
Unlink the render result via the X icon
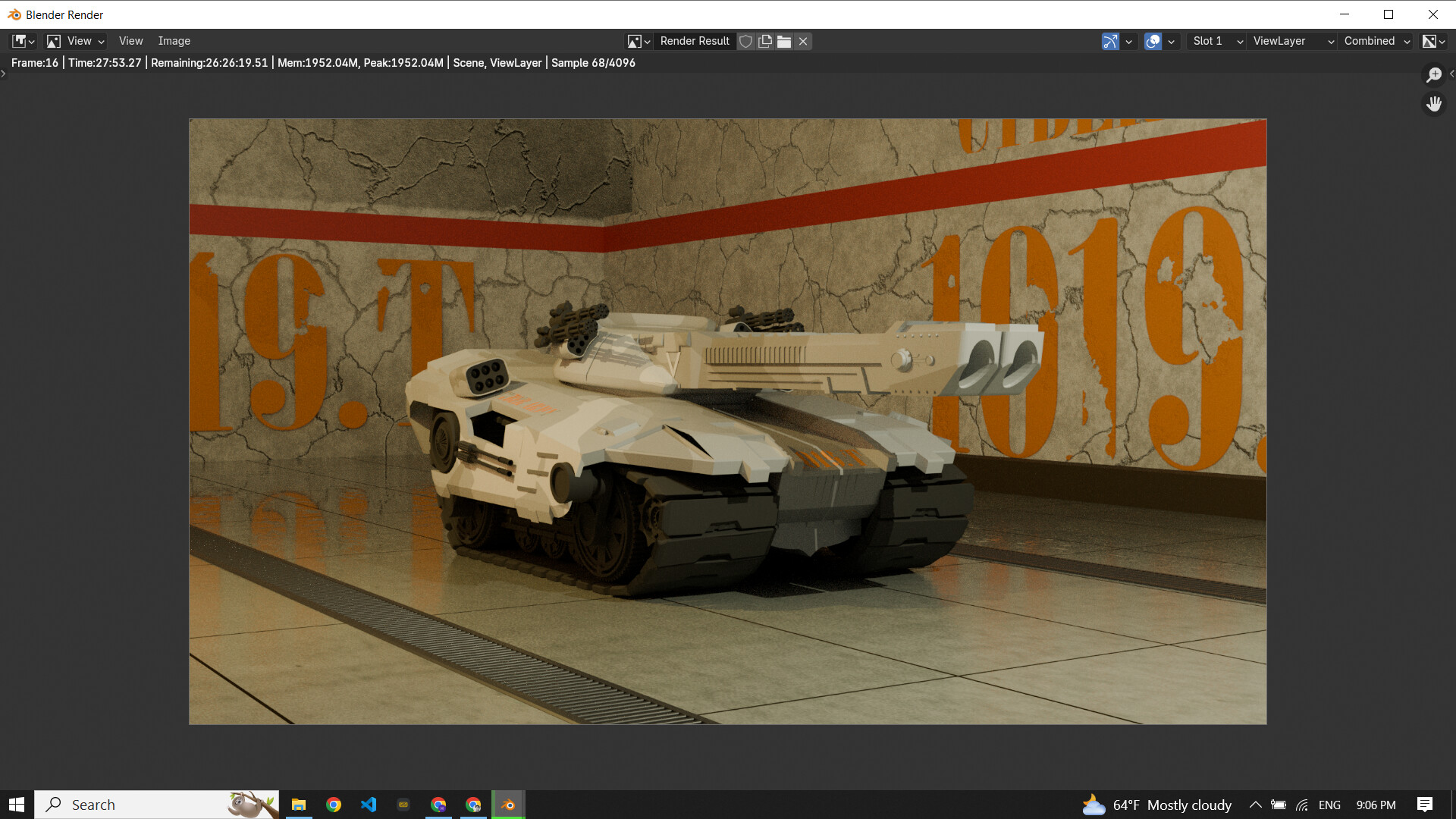point(802,41)
